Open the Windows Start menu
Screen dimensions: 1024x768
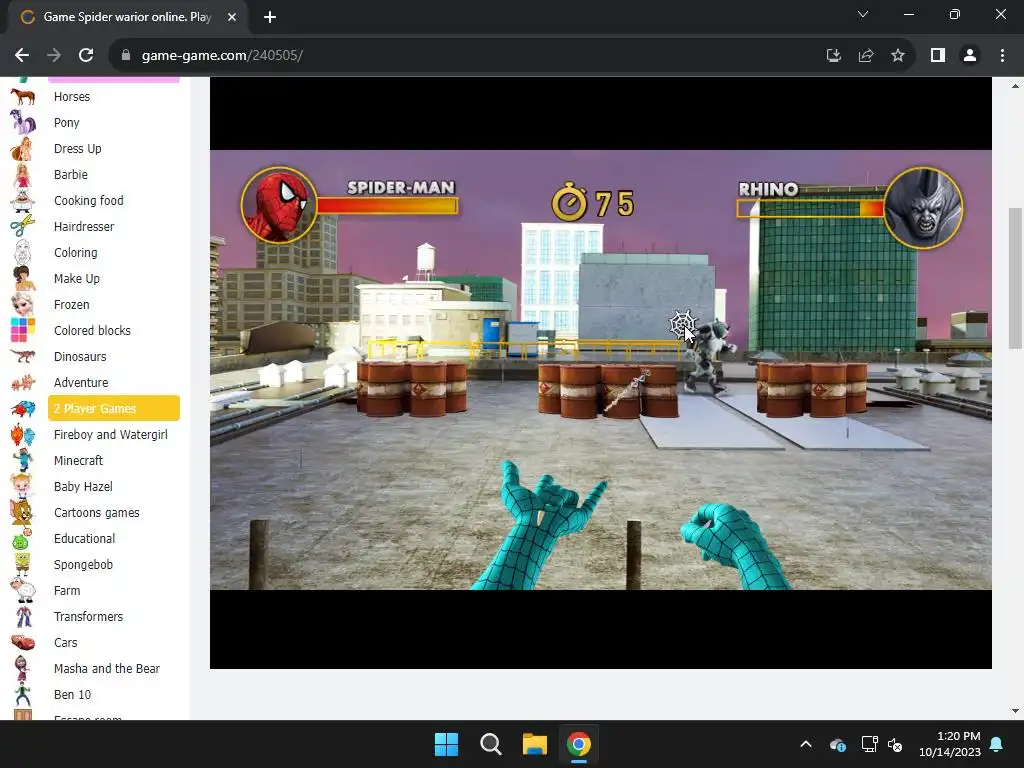pyautogui.click(x=447, y=744)
